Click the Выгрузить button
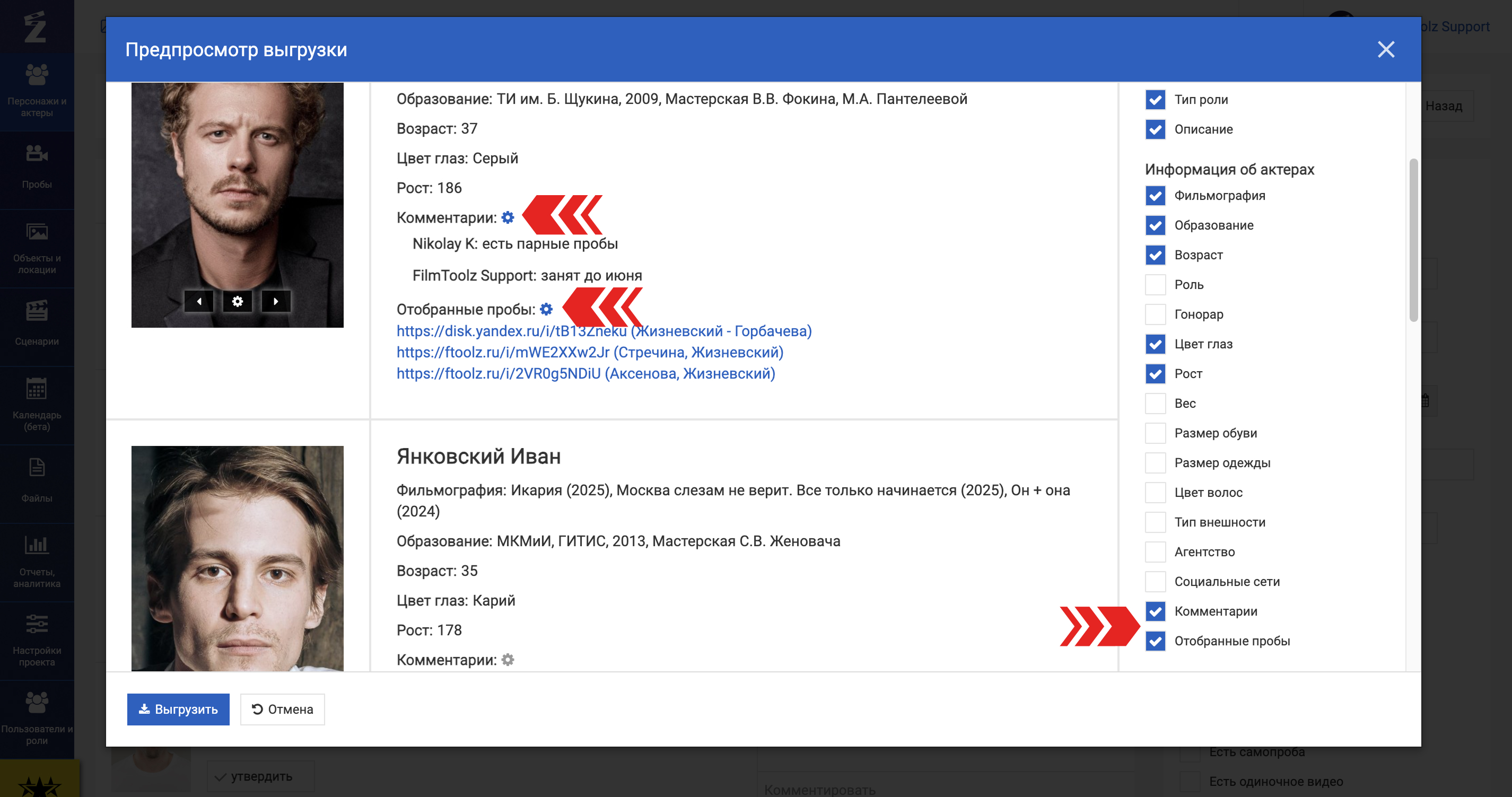The width and height of the screenshot is (1512, 797). point(178,709)
